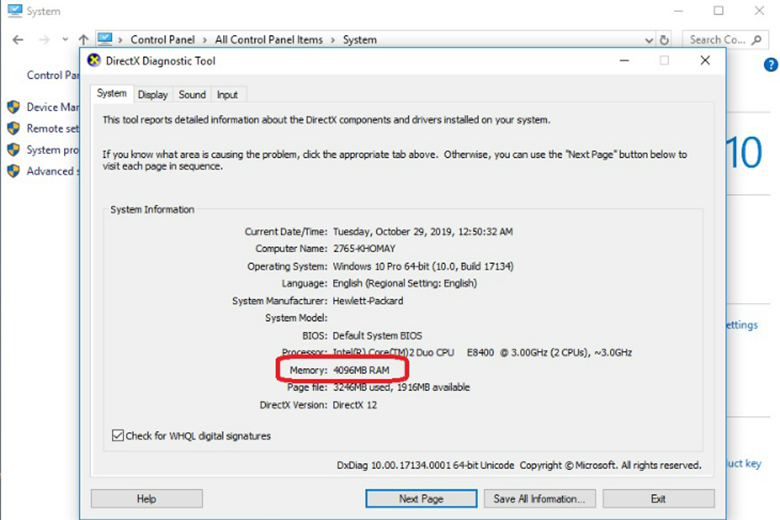Refresh the Control Panel address bar
This screenshot has width=780, height=520.
click(x=665, y=40)
